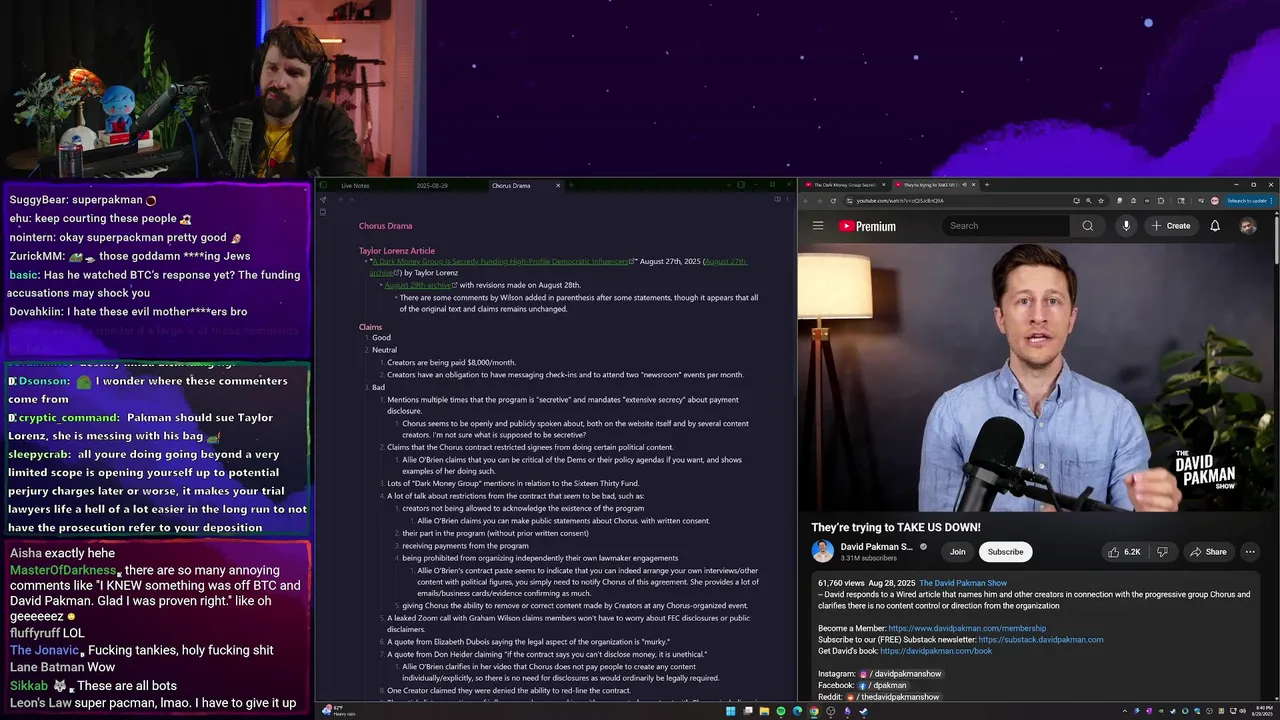Open the note's more options dots in Obsidian
This screenshot has height=720, width=1280.
(x=787, y=200)
